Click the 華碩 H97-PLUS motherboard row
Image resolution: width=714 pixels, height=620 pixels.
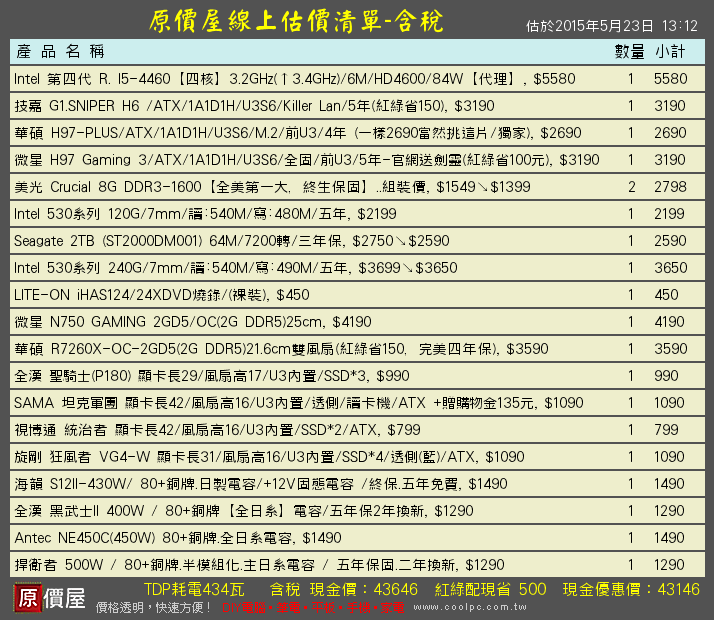pyautogui.click(x=357, y=133)
